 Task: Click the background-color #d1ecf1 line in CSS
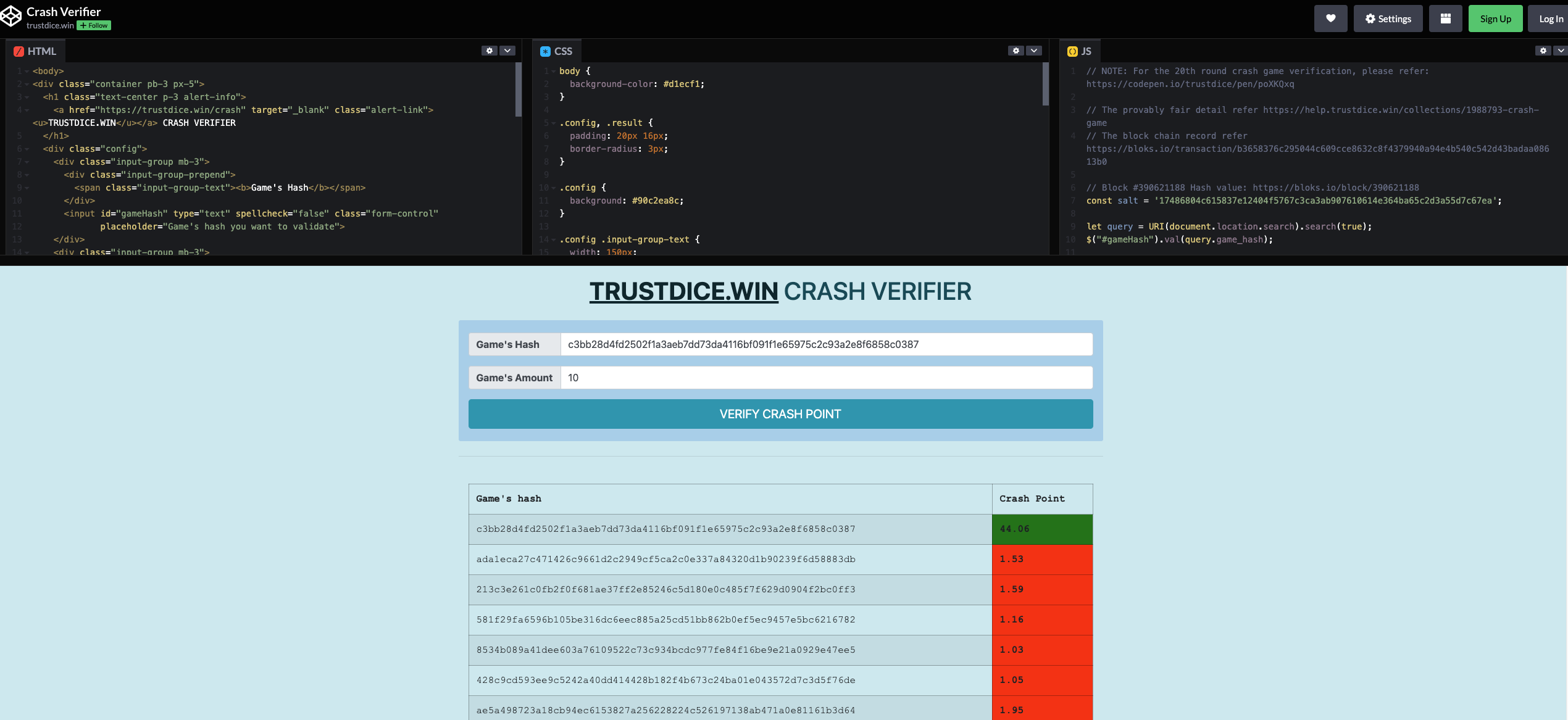pos(636,85)
